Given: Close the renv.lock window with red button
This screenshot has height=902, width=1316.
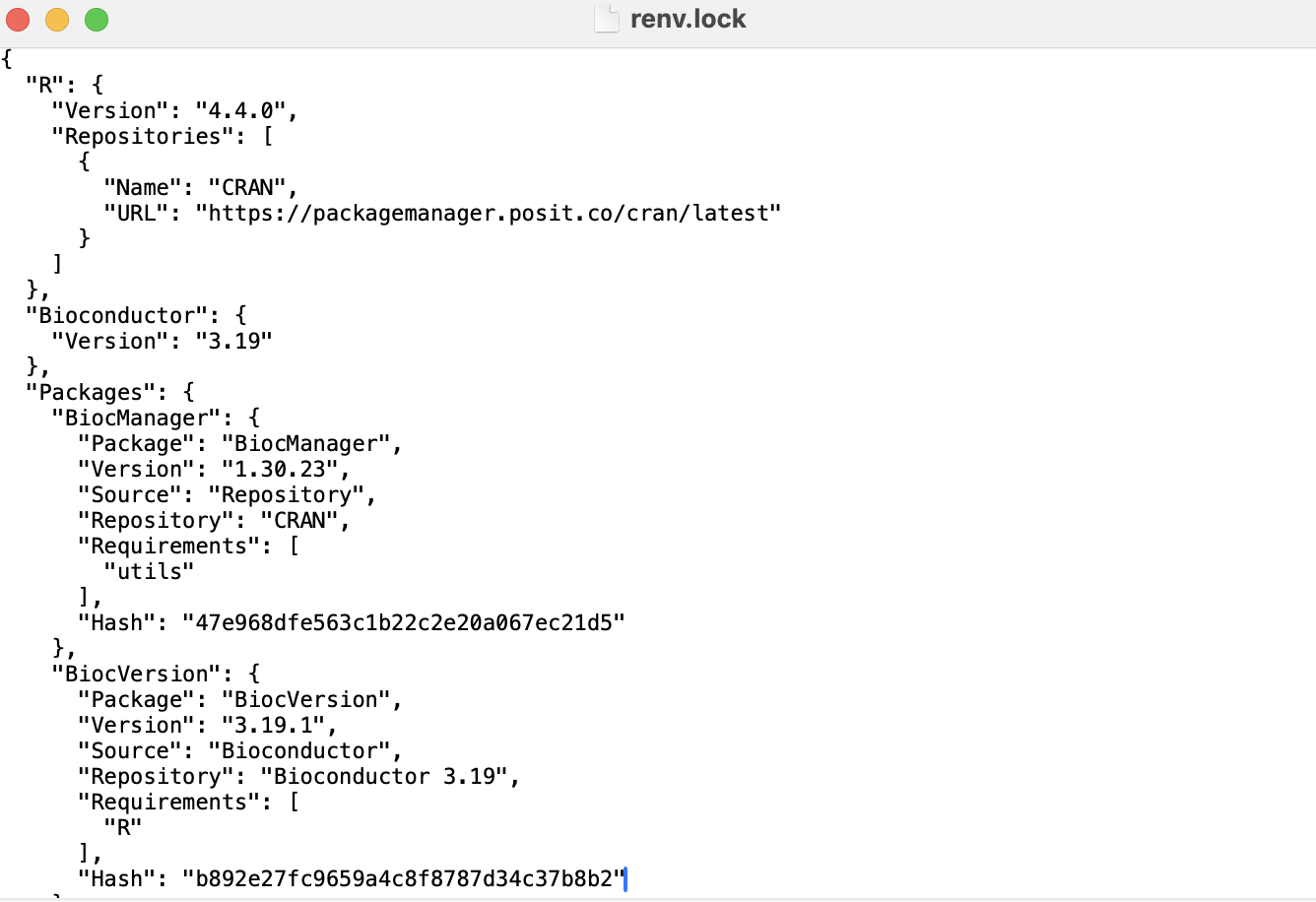Looking at the screenshot, I should tap(19, 19).
